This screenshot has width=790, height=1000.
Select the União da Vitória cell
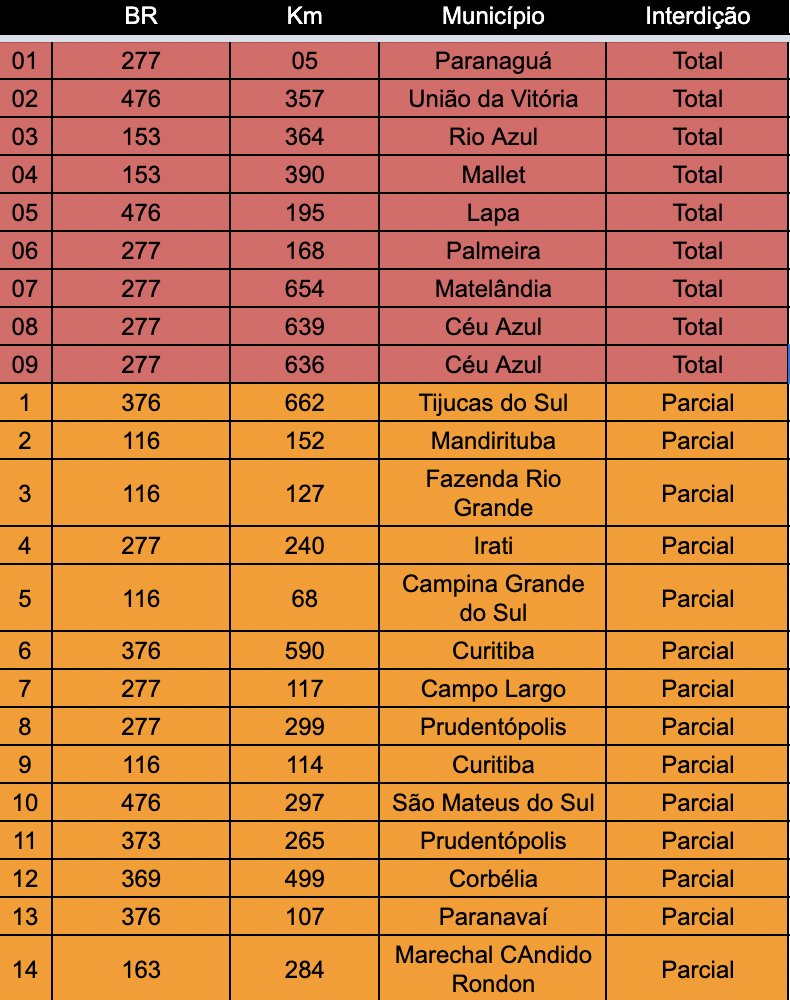[493, 98]
